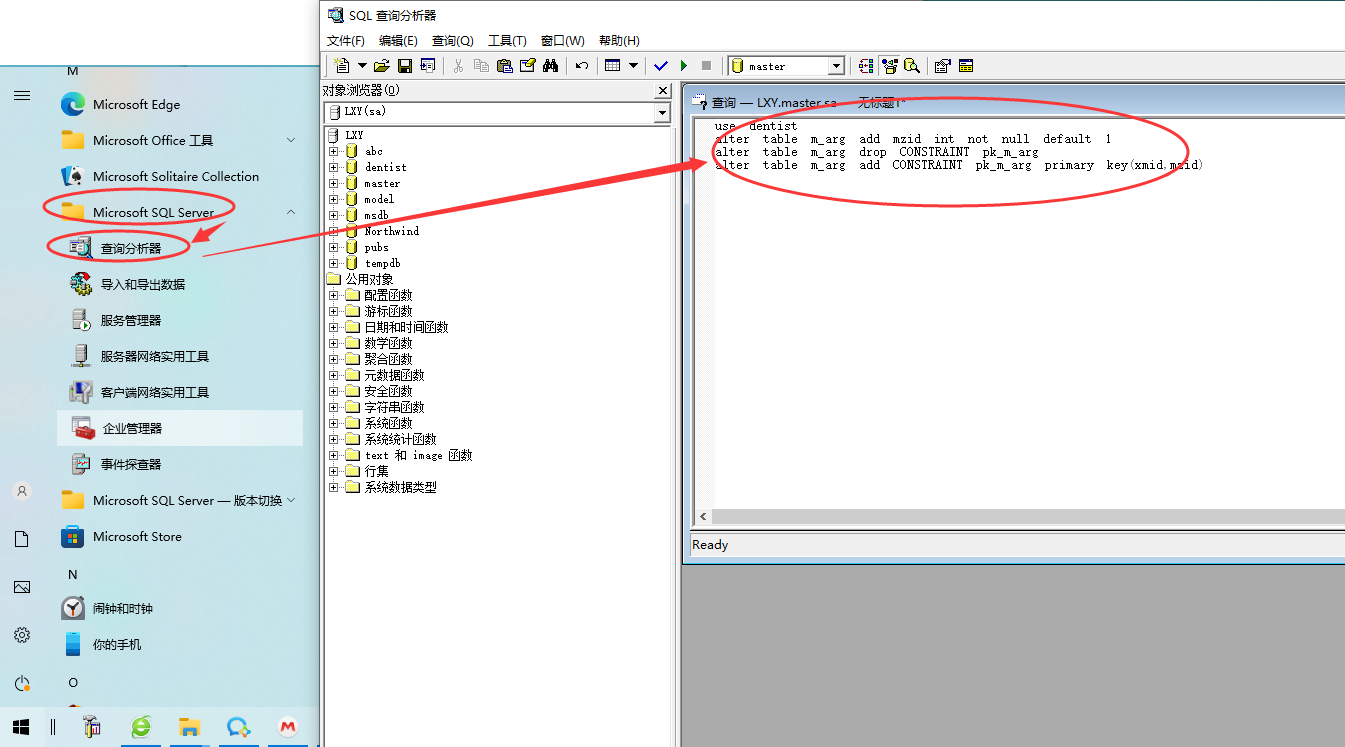
Task: Click the Copy toolbar icon
Action: coord(481,66)
